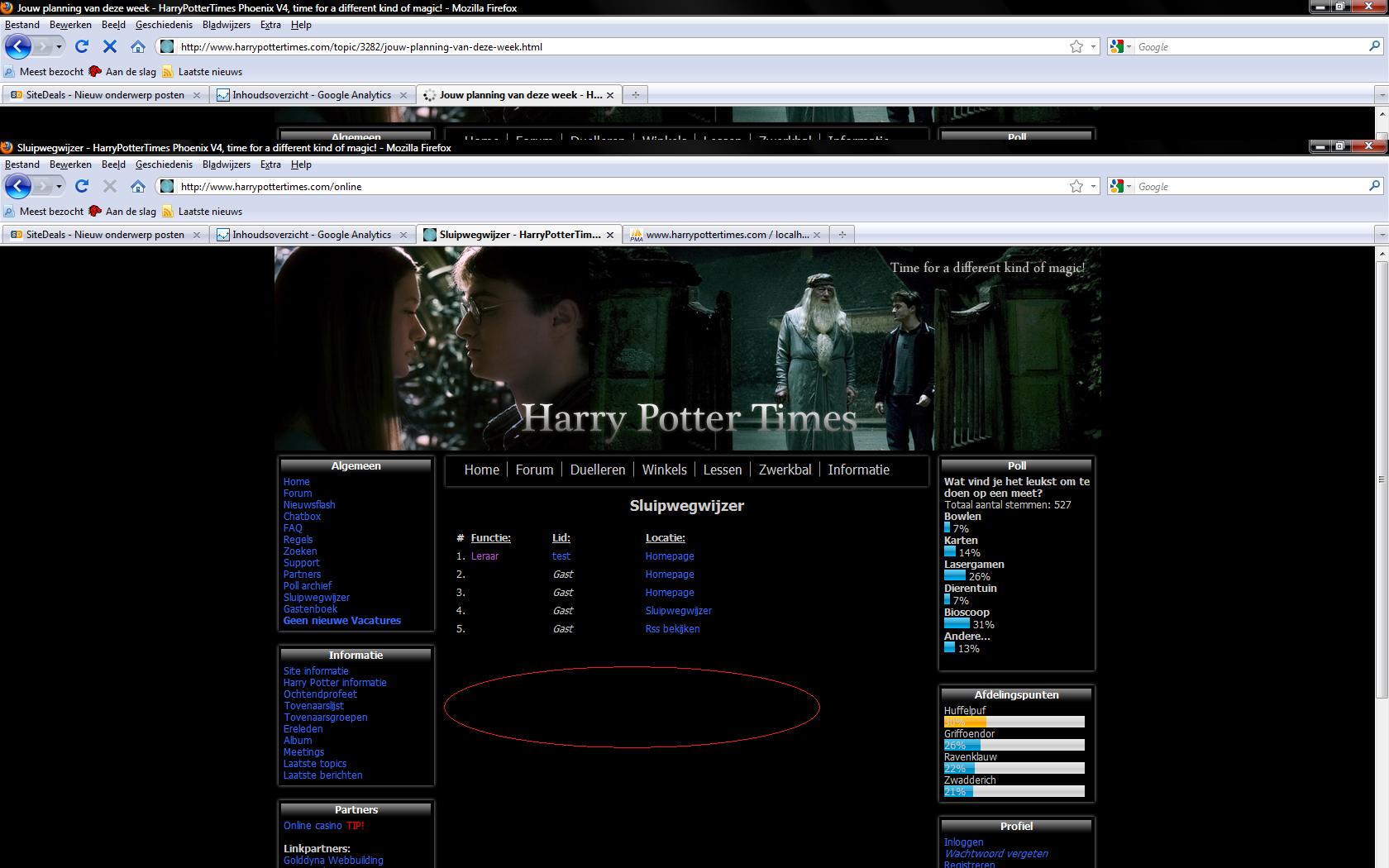Open Zwerkbal in the site navigation bar
The width and height of the screenshot is (1389, 868).
pyautogui.click(x=785, y=470)
